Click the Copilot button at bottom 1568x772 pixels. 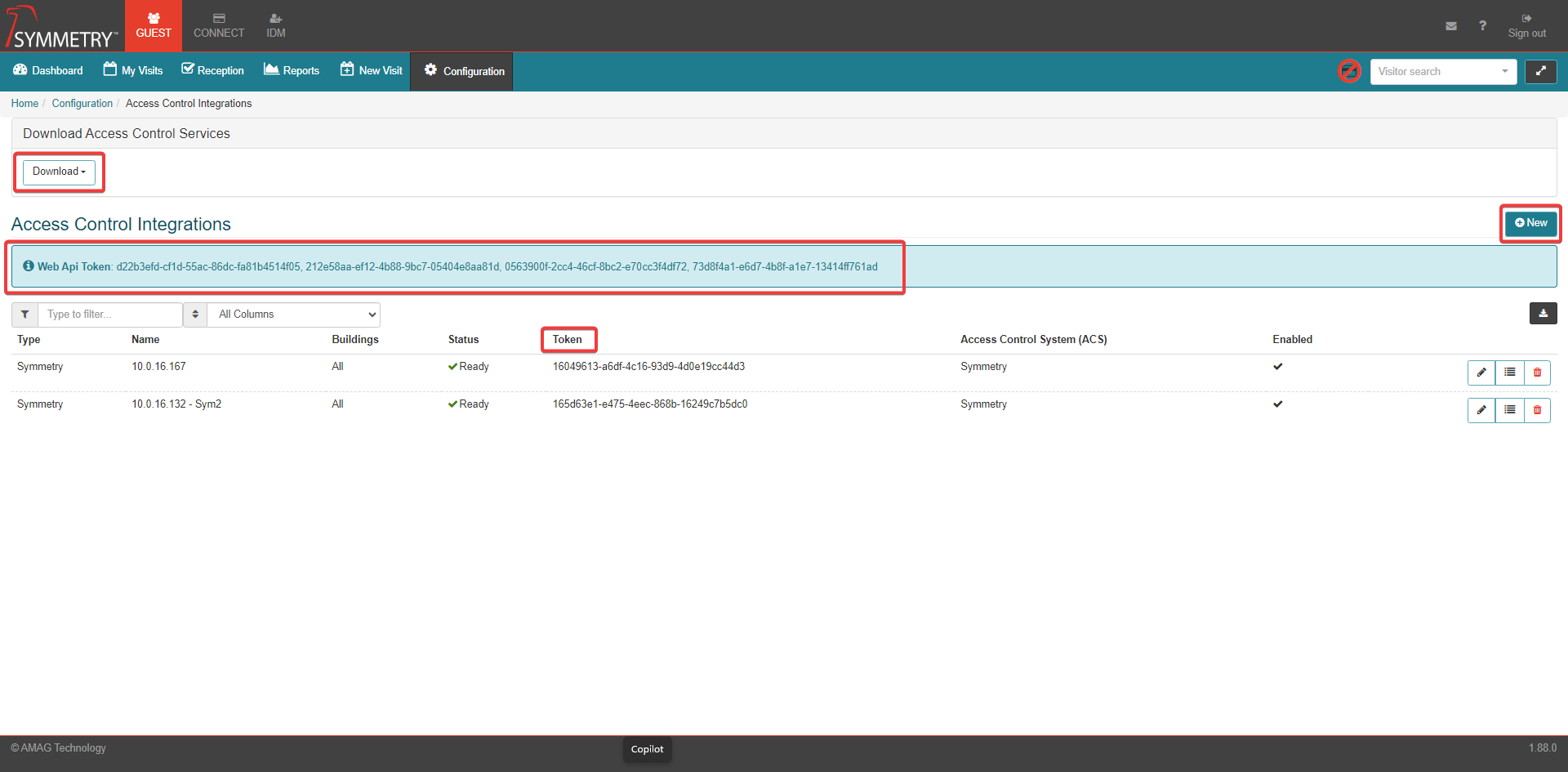click(647, 749)
